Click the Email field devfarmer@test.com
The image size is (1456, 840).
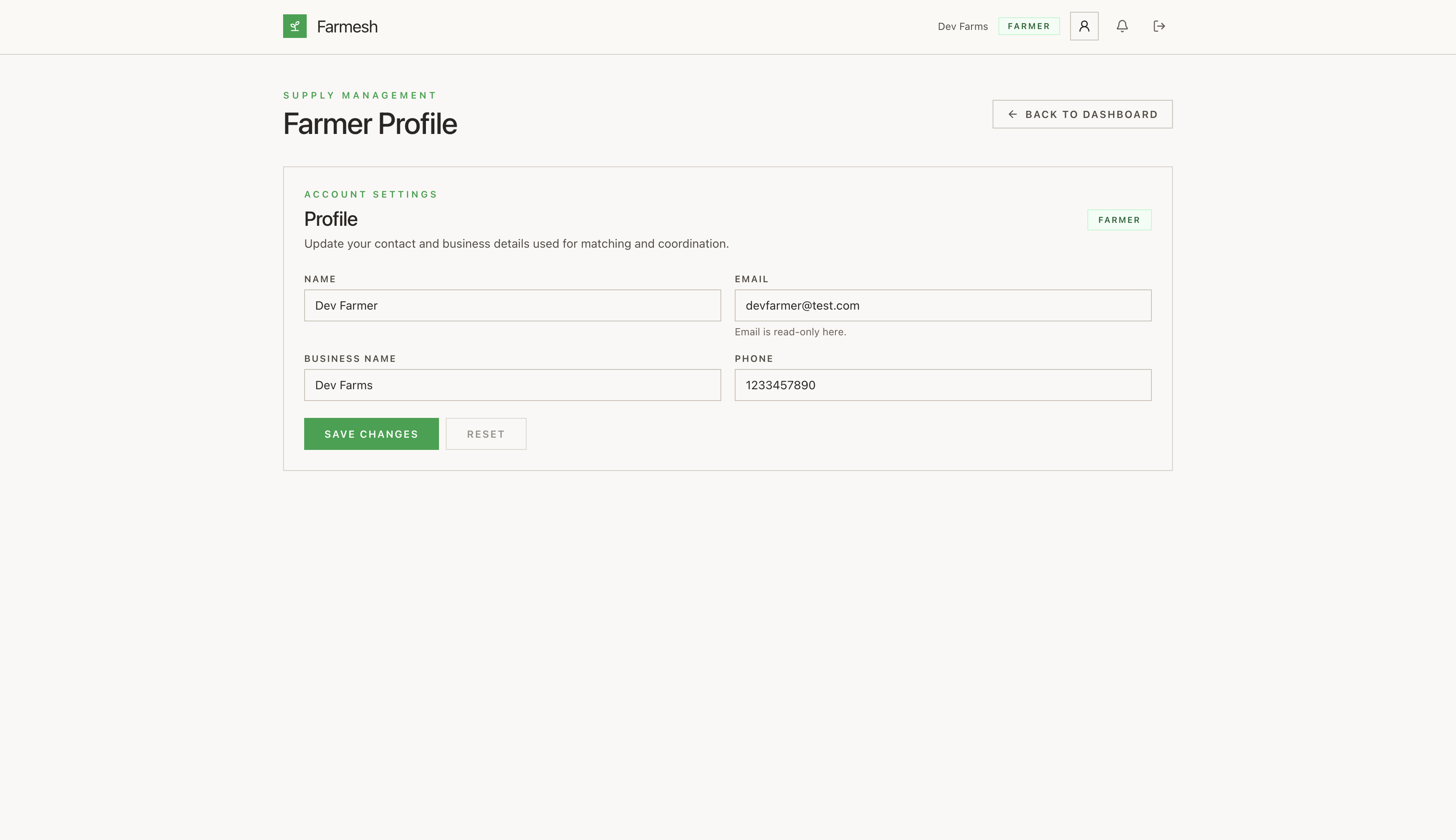[x=942, y=305]
